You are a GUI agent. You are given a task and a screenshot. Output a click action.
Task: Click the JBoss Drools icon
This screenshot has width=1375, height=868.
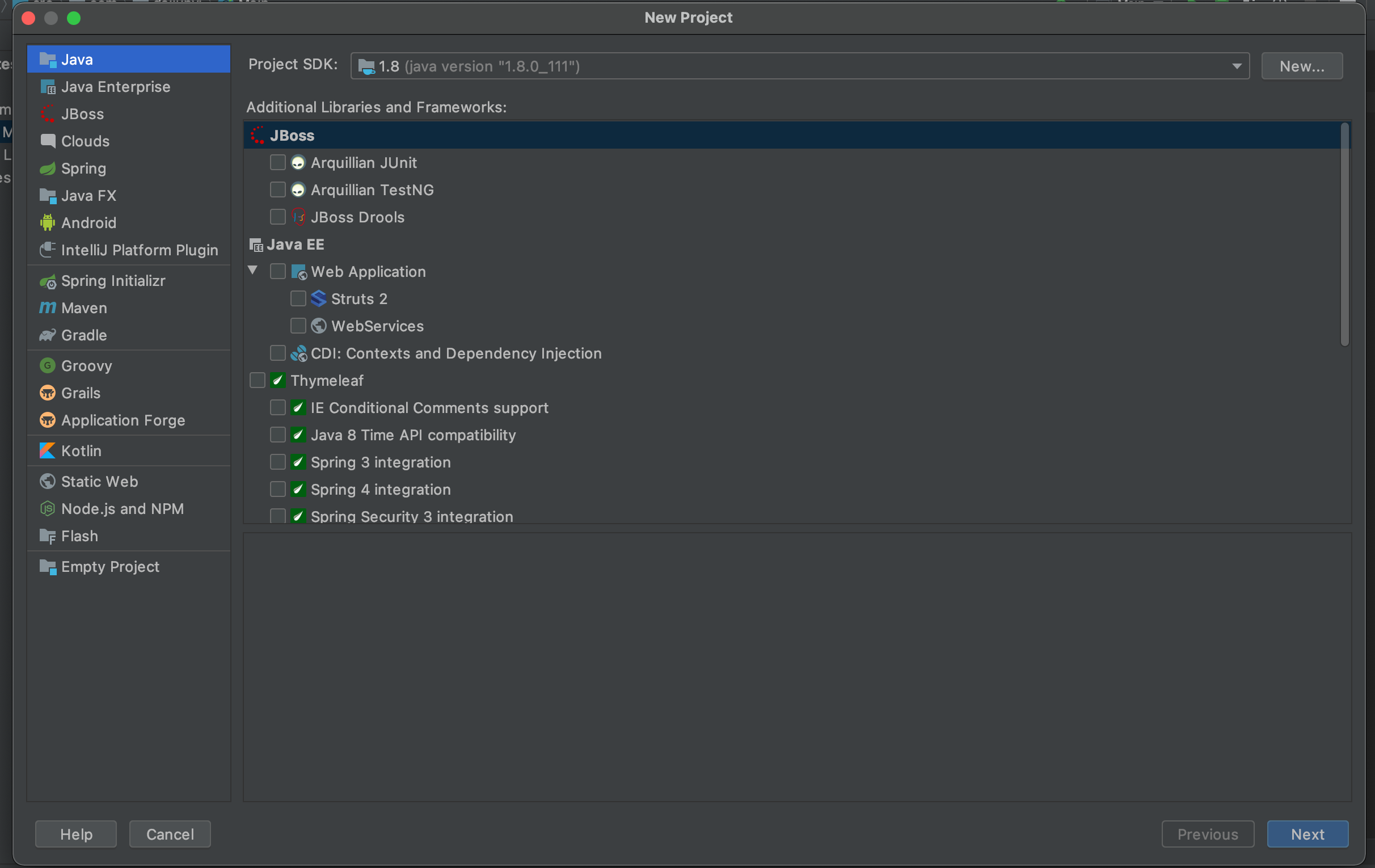[298, 217]
